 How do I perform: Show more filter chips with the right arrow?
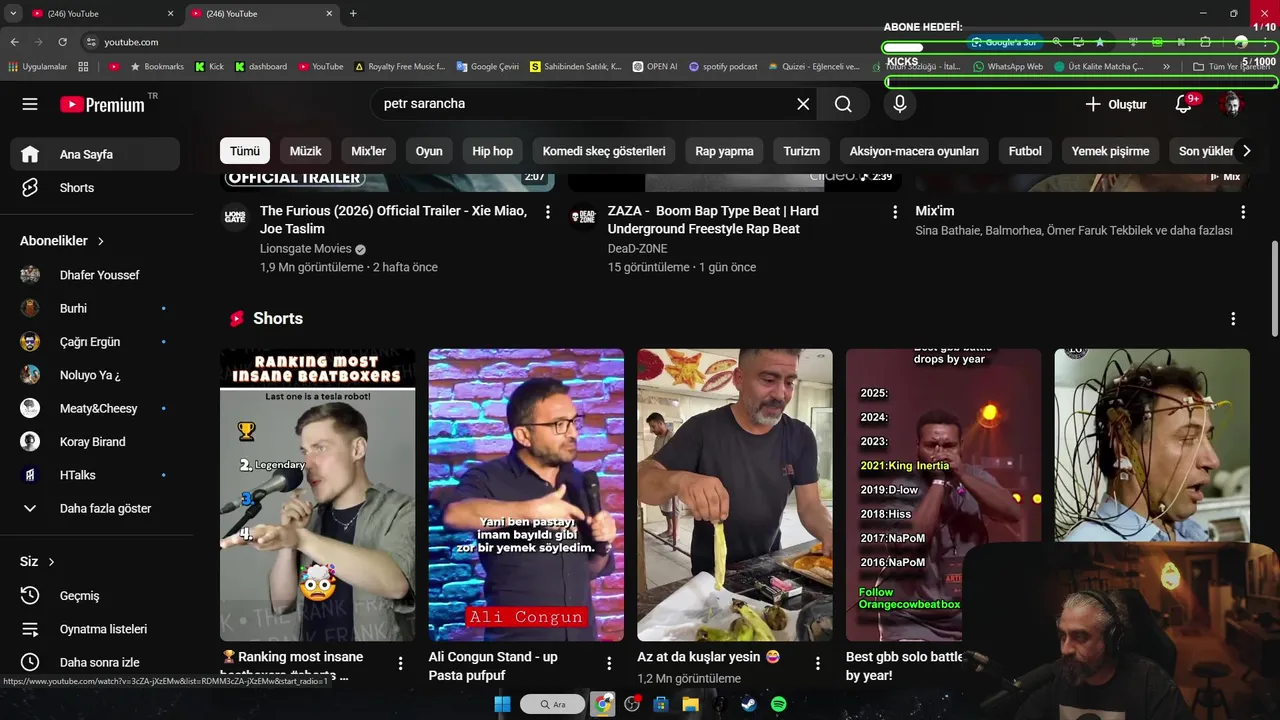point(1246,151)
